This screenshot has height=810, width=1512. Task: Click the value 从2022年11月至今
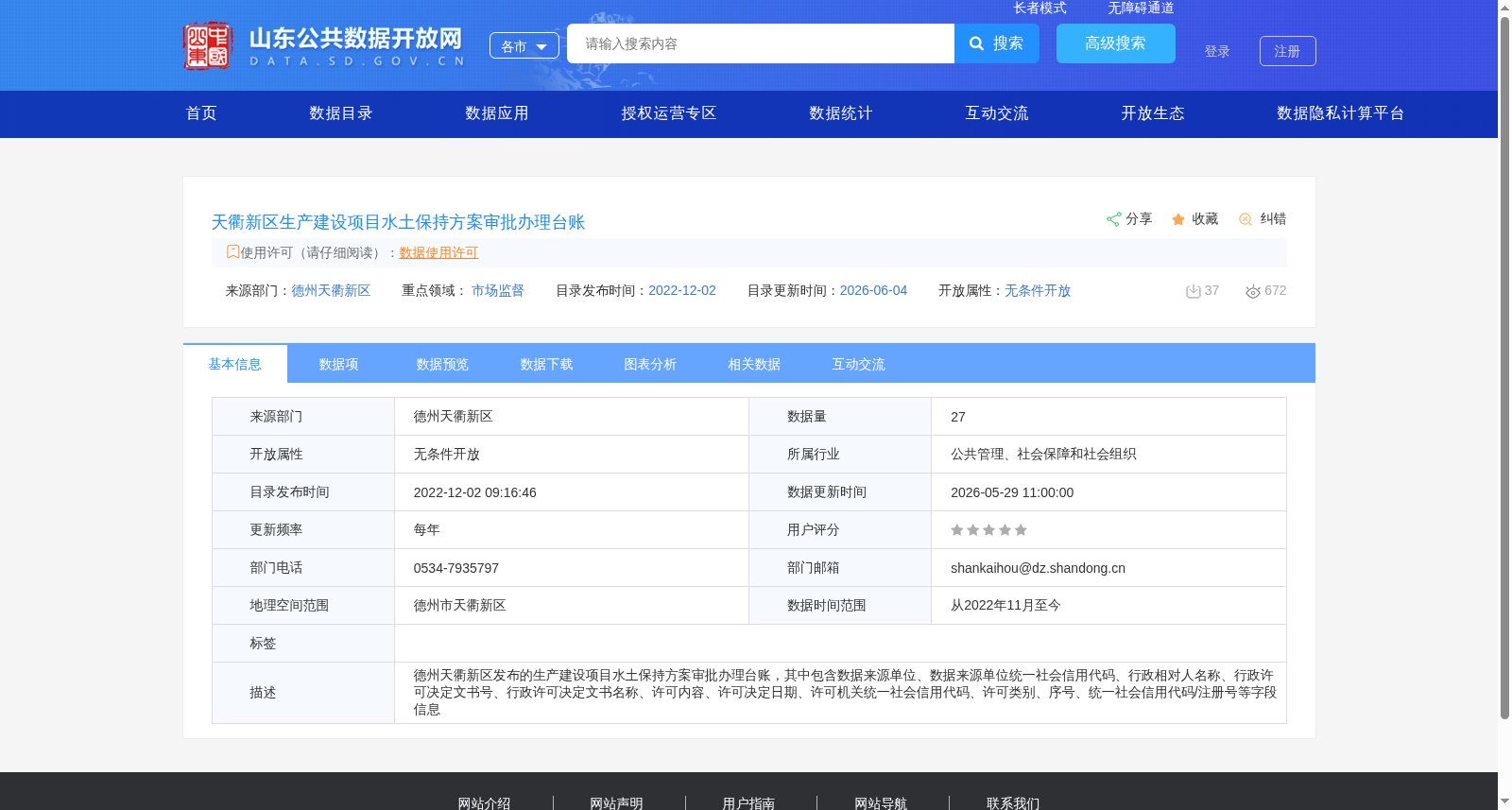[x=1005, y=606]
